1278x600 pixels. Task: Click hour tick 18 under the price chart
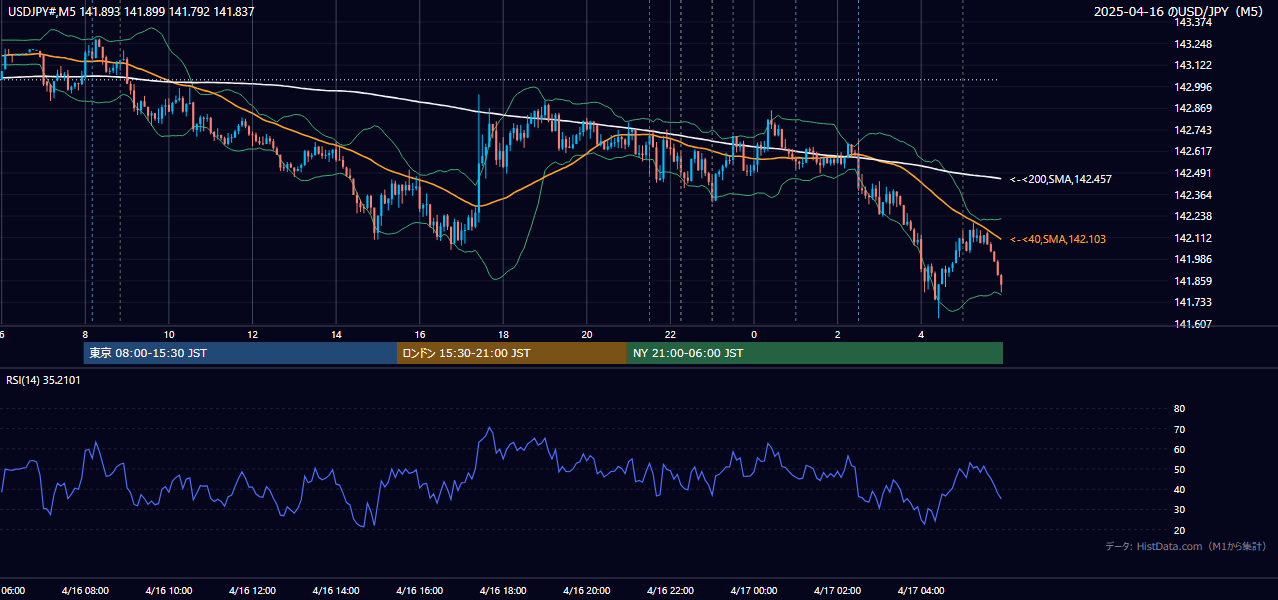click(x=504, y=334)
